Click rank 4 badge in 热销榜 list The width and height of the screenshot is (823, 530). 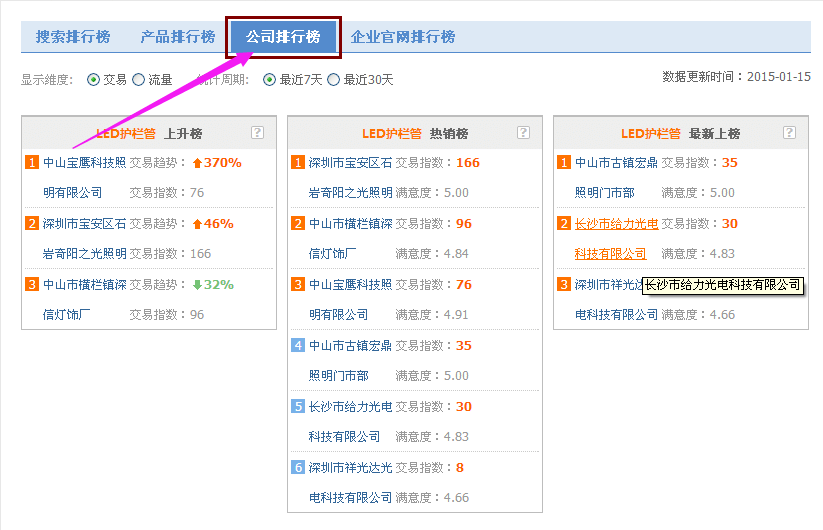pyautogui.click(x=298, y=346)
